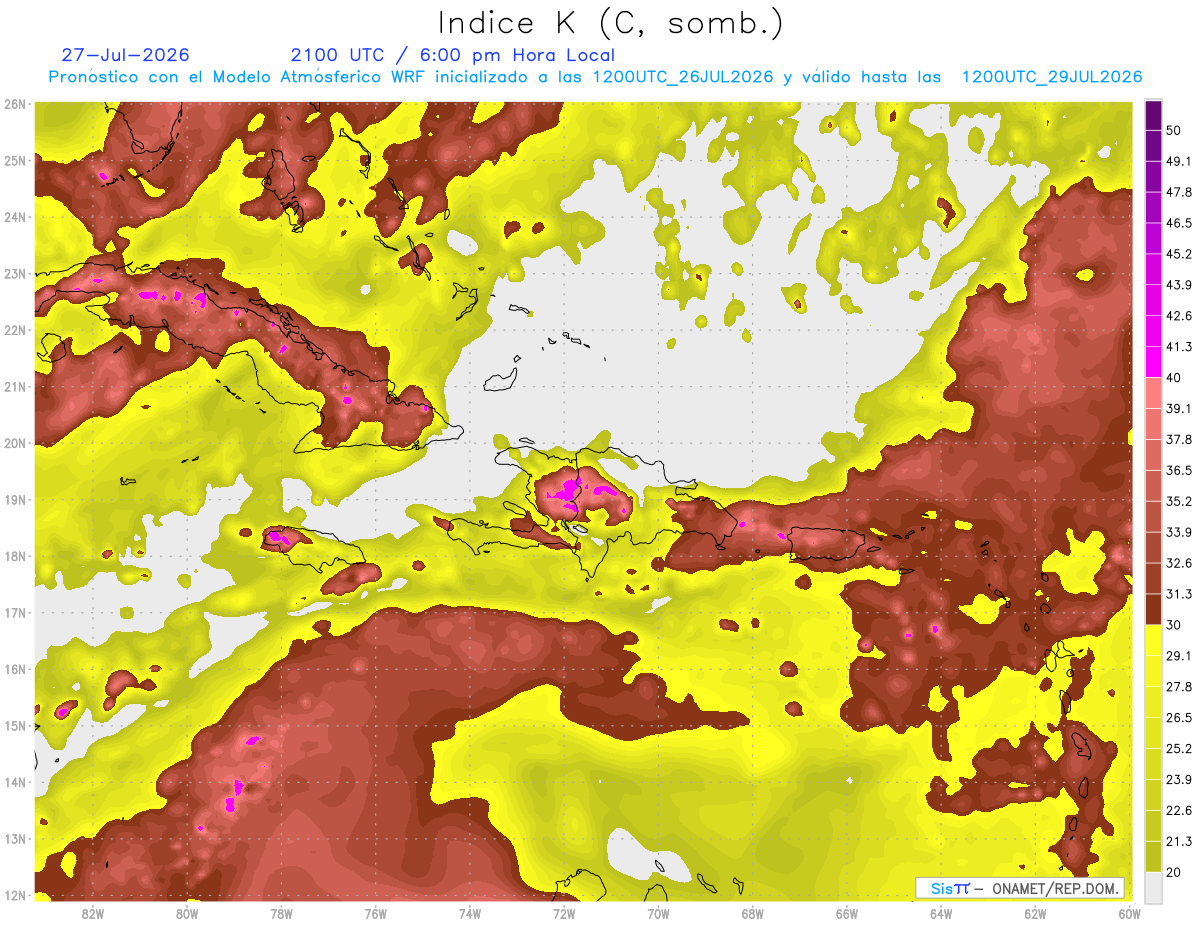The height and width of the screenshot is (927, 1200).
Task: Click the map title "Indice K (C, somb.)"
Action: tap(610, 23)
